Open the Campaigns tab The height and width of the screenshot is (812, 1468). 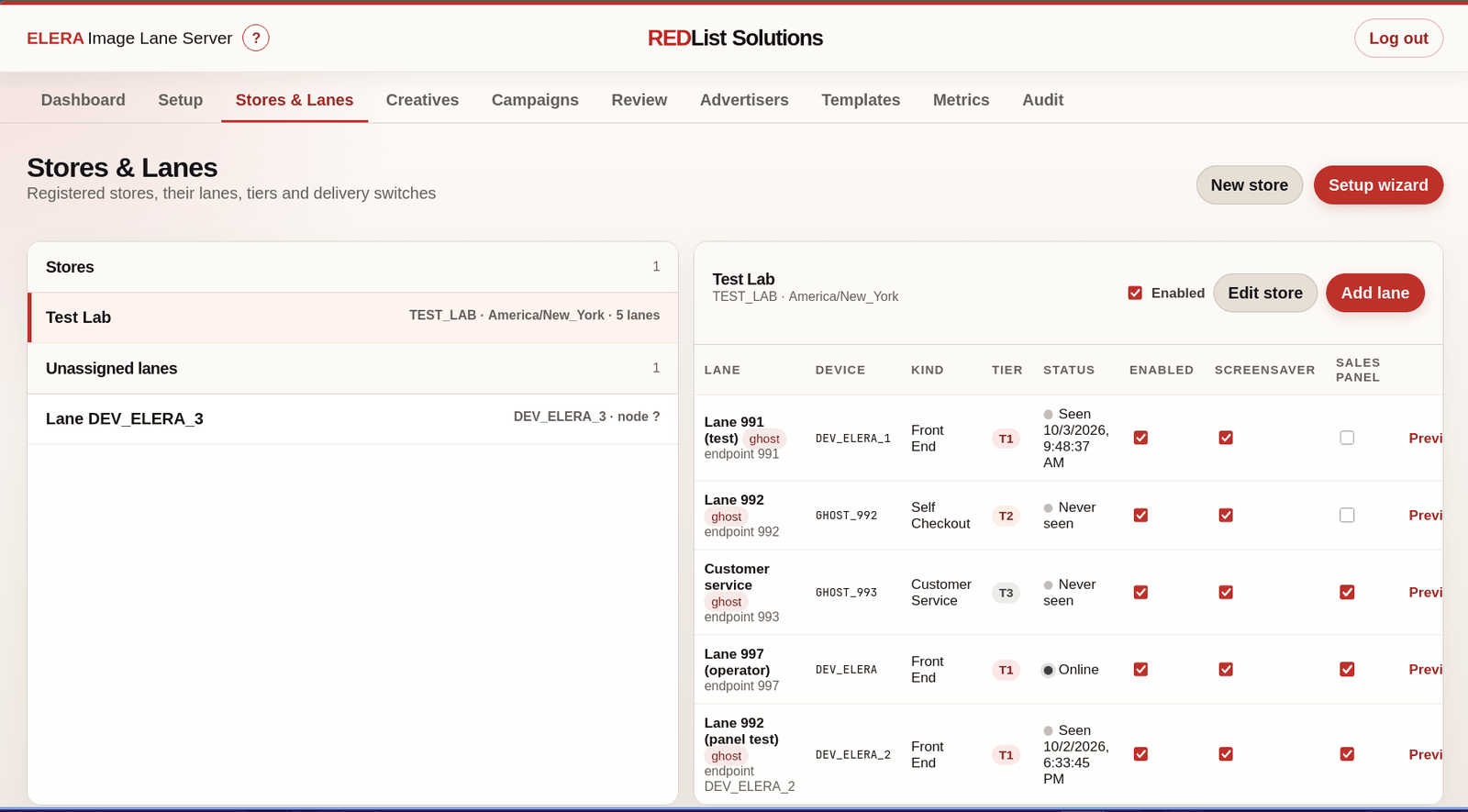click(535, 100)
